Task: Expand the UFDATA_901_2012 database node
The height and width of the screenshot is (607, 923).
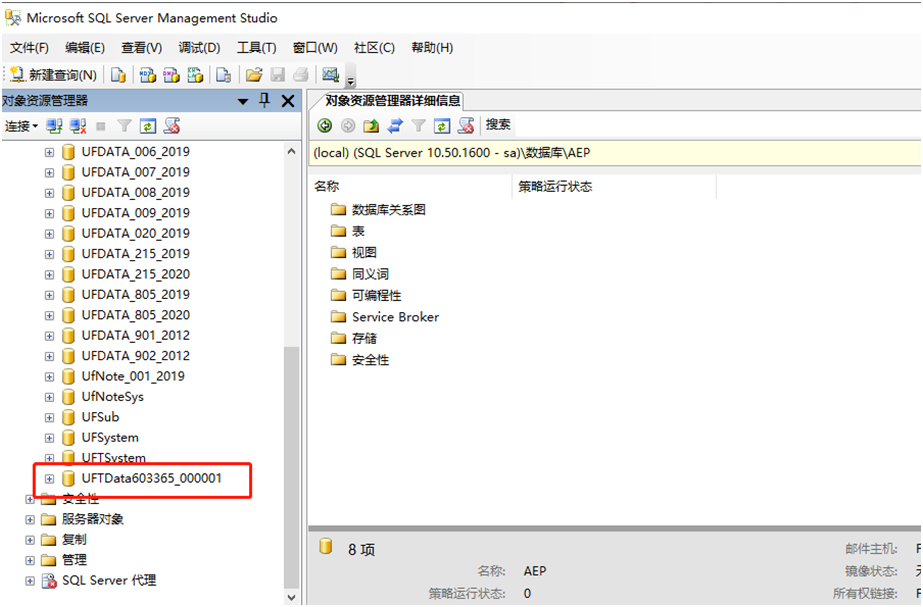Action: tap(49, 336)
